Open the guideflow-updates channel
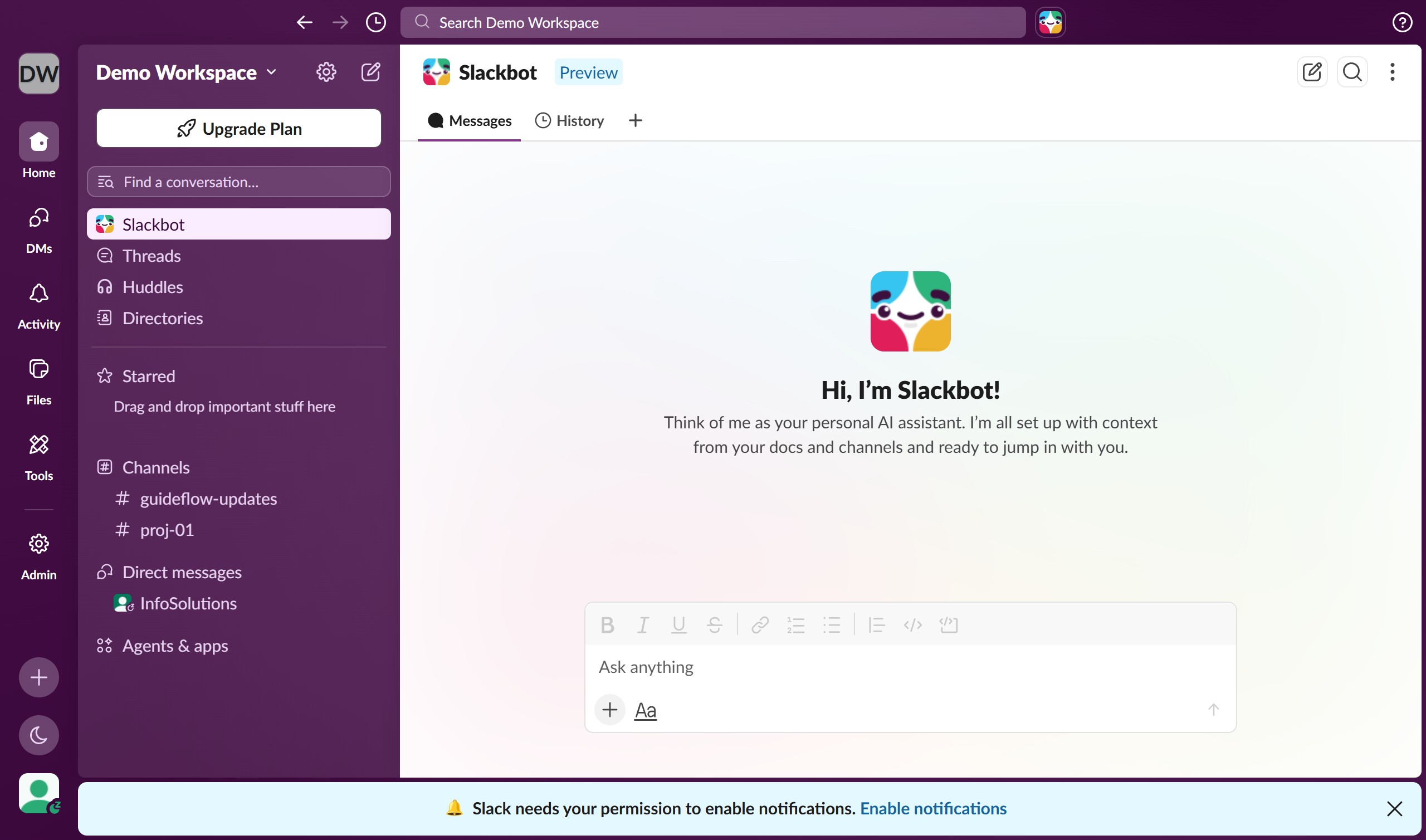The height and width of the screenshot is (840, 1426). pos(239,499)
